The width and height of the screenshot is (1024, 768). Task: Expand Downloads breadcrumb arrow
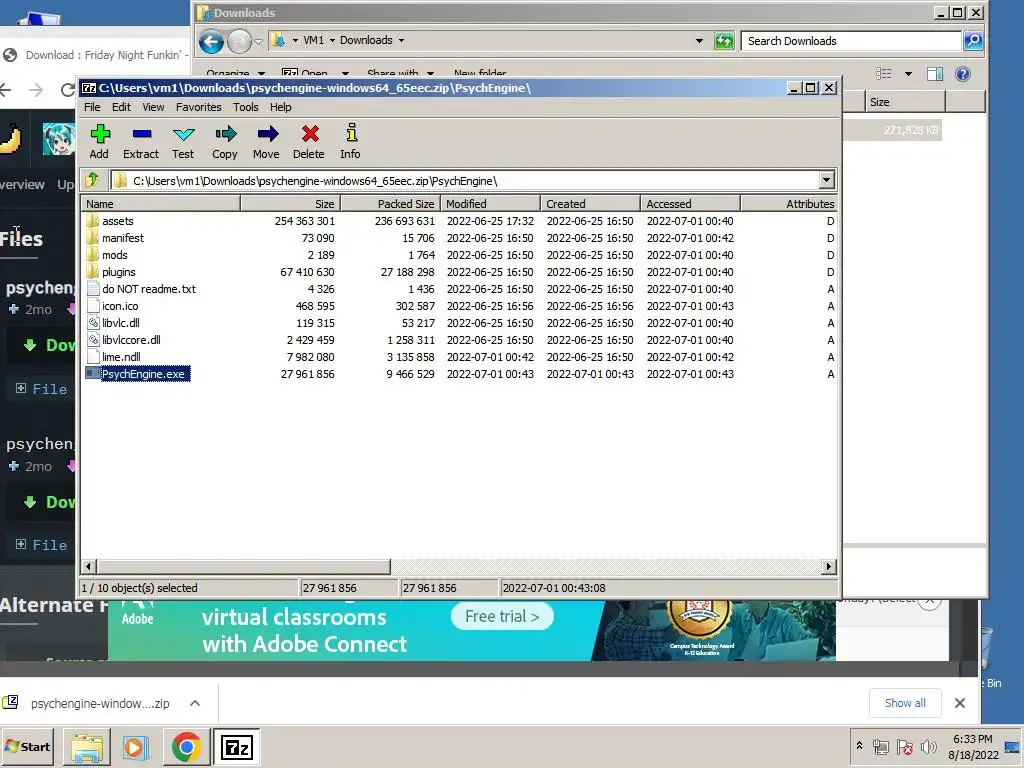click(401, 40)
